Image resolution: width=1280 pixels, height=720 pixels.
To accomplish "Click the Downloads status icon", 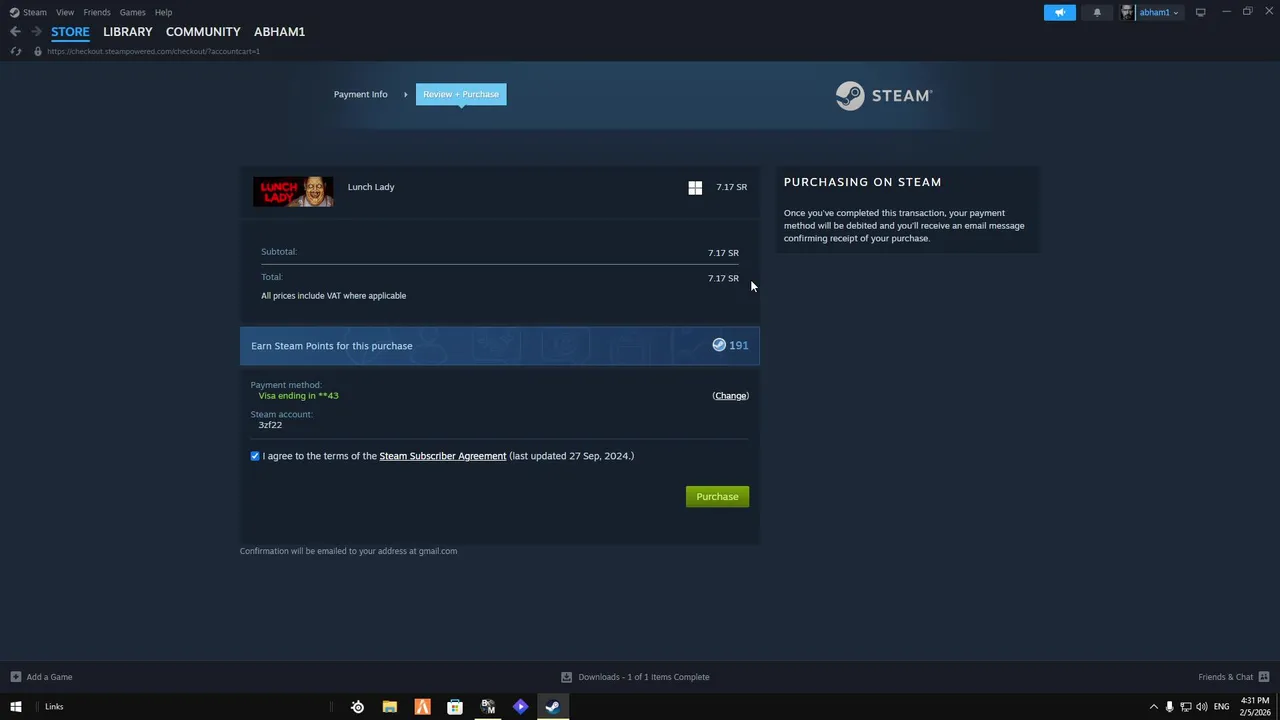I will [566, 677].
